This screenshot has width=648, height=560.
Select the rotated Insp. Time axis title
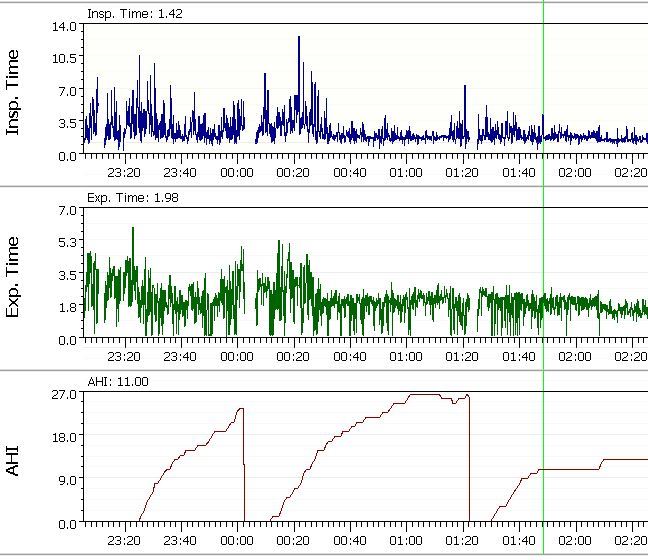[x=13, y=90]
